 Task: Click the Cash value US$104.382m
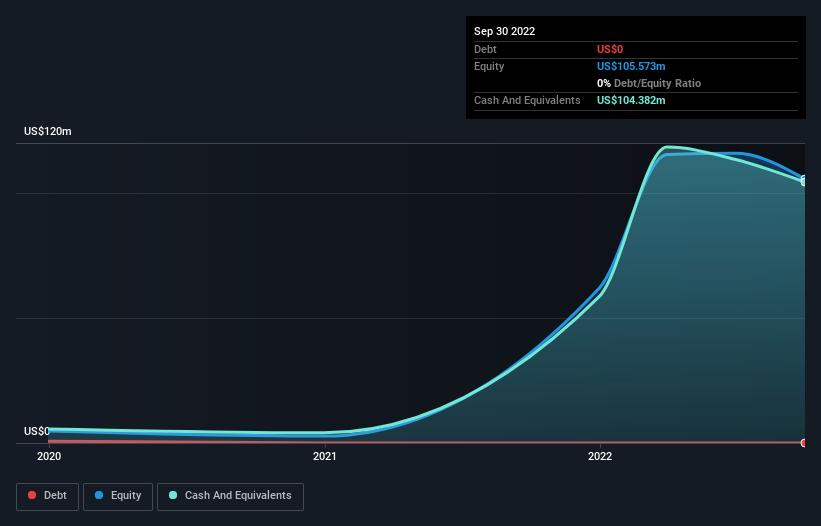(x=631, y=100)
